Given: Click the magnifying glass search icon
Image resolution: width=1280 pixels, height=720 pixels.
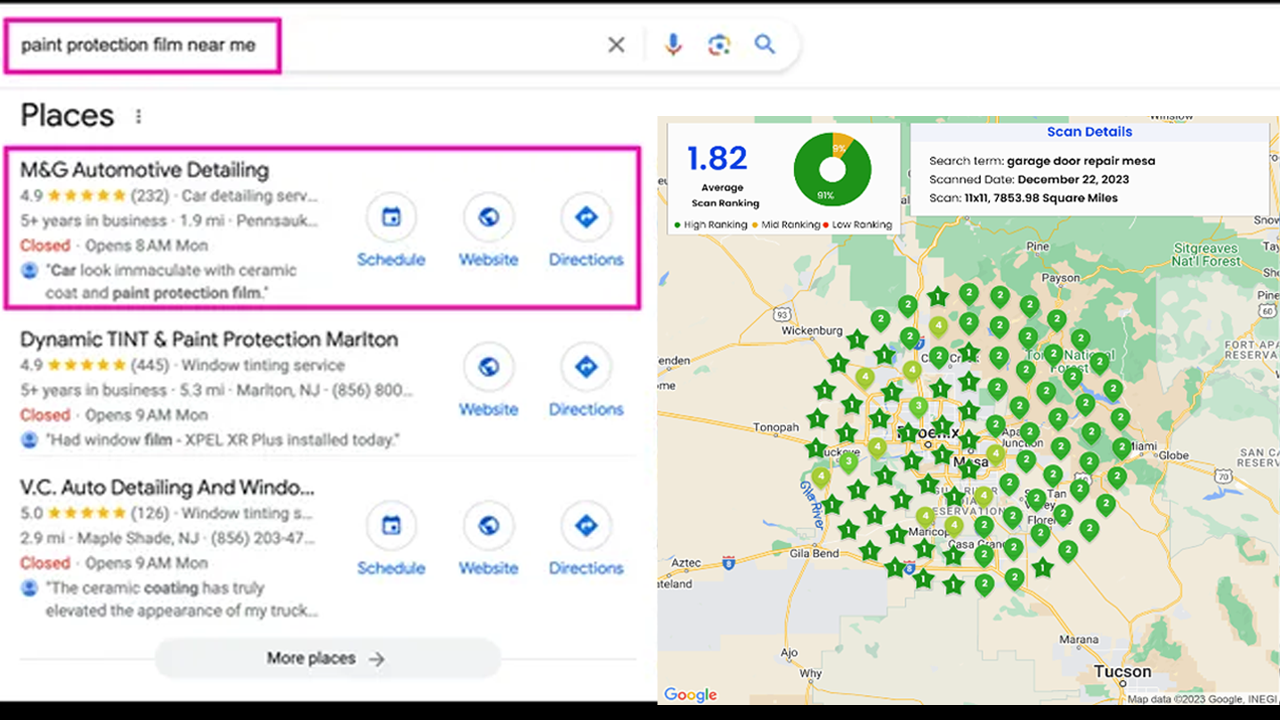Looking at the screenshot, I should pos(765,45).
